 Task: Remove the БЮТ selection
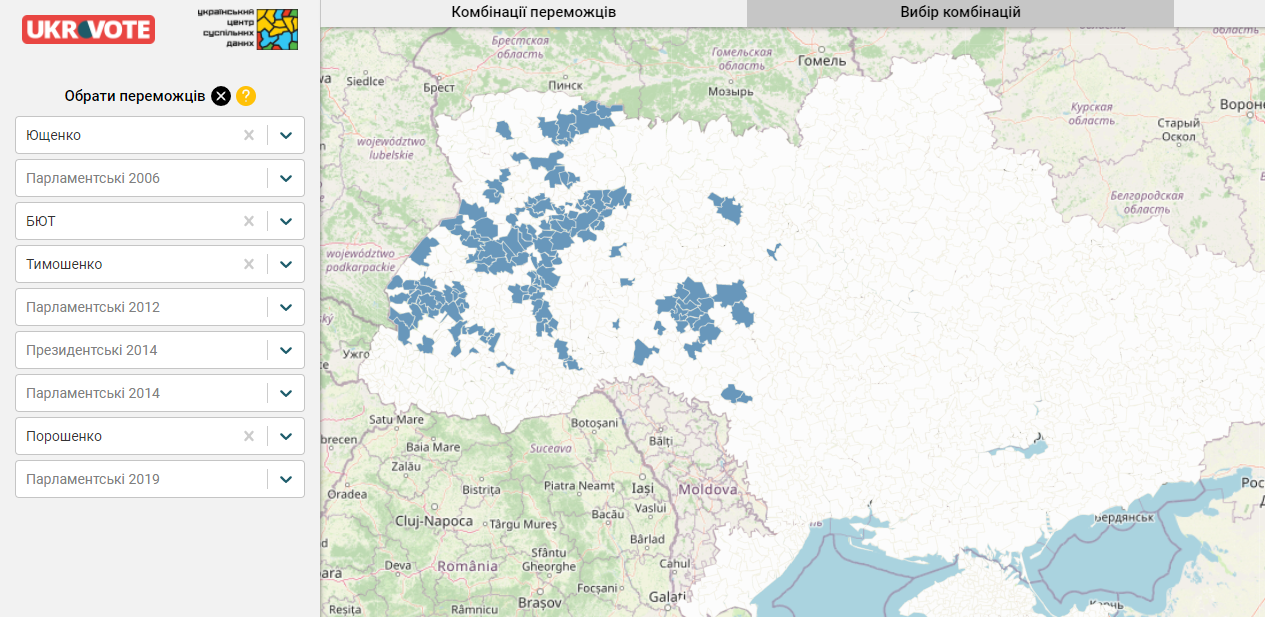click(x=249, y=221)
